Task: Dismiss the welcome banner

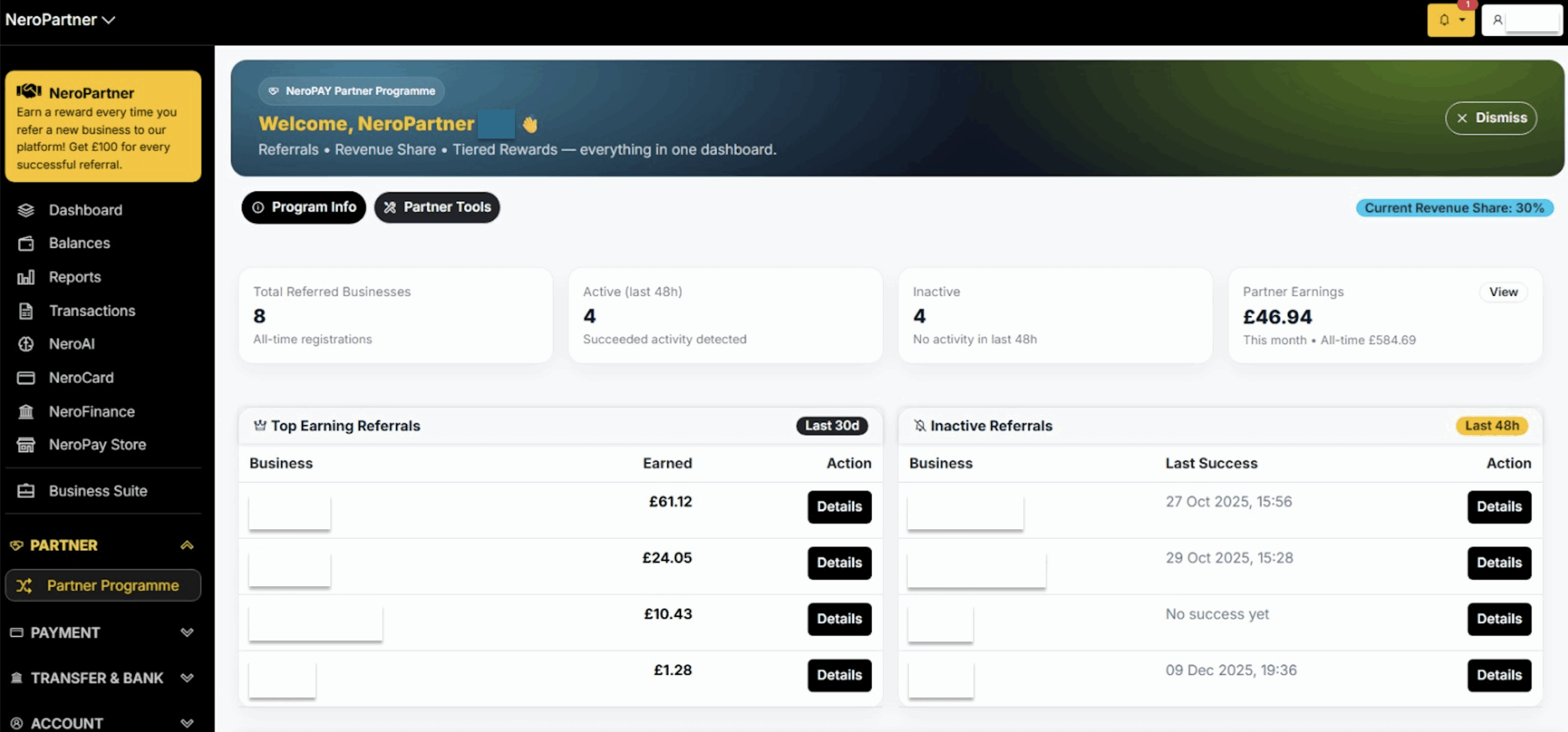Action: click(x=1491, y=118)
